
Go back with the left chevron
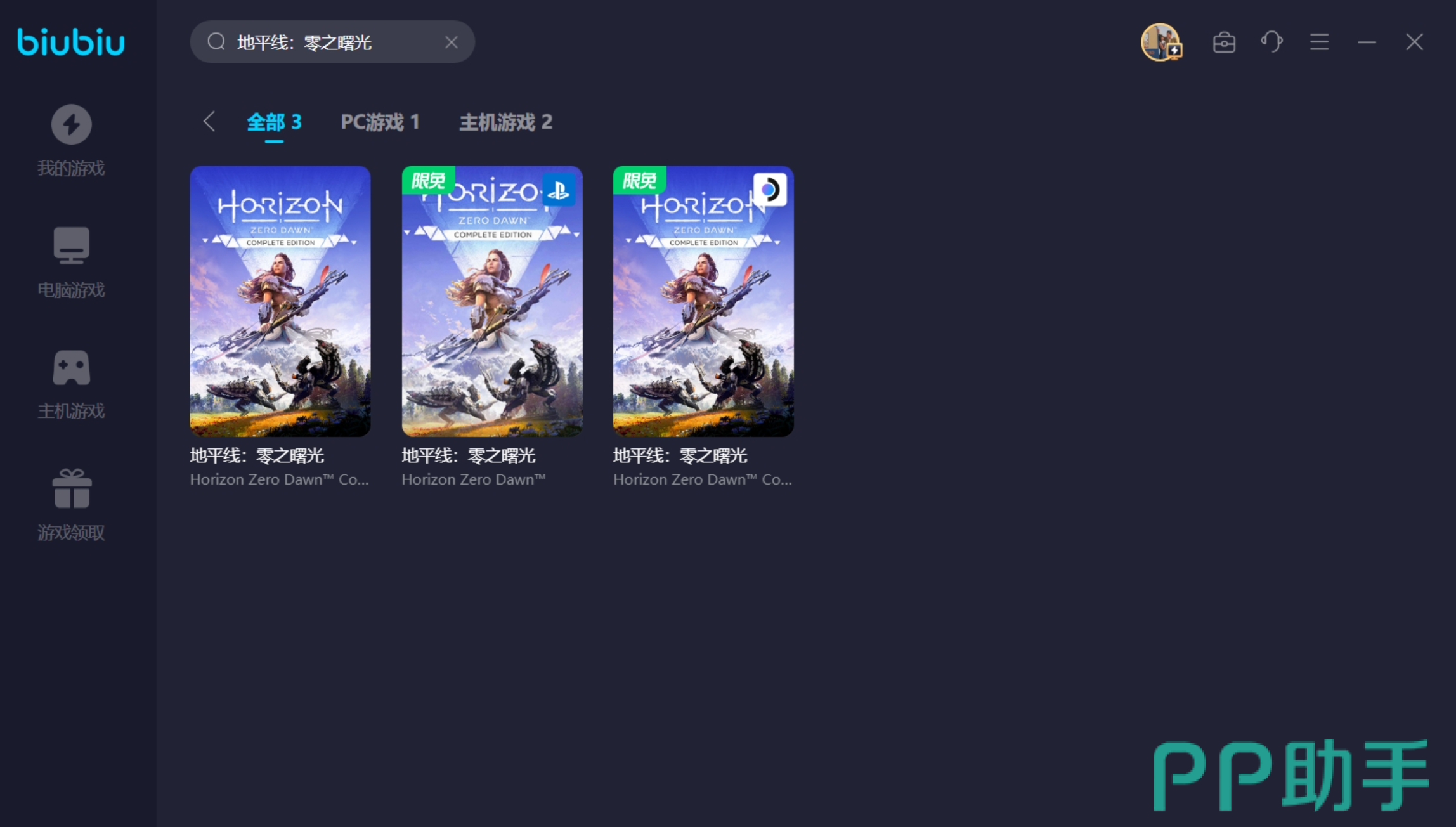(x=209, y=121)
